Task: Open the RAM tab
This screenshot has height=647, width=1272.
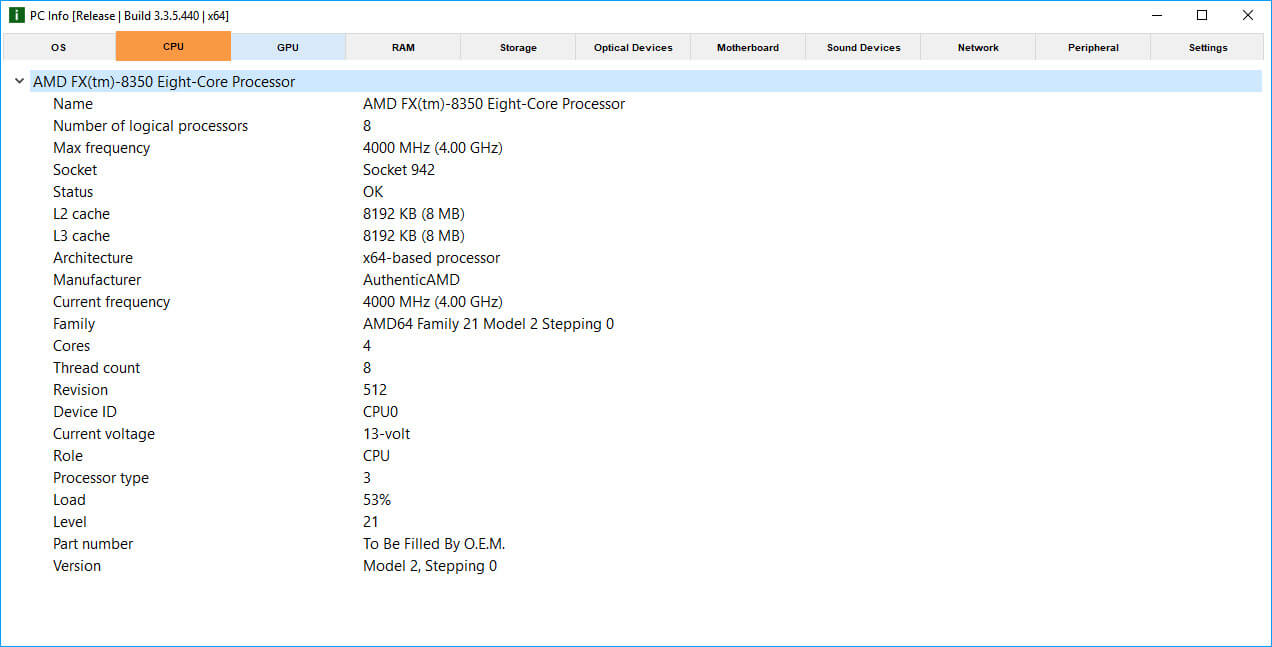Action: pyautogui.click(x=402, y=46)
